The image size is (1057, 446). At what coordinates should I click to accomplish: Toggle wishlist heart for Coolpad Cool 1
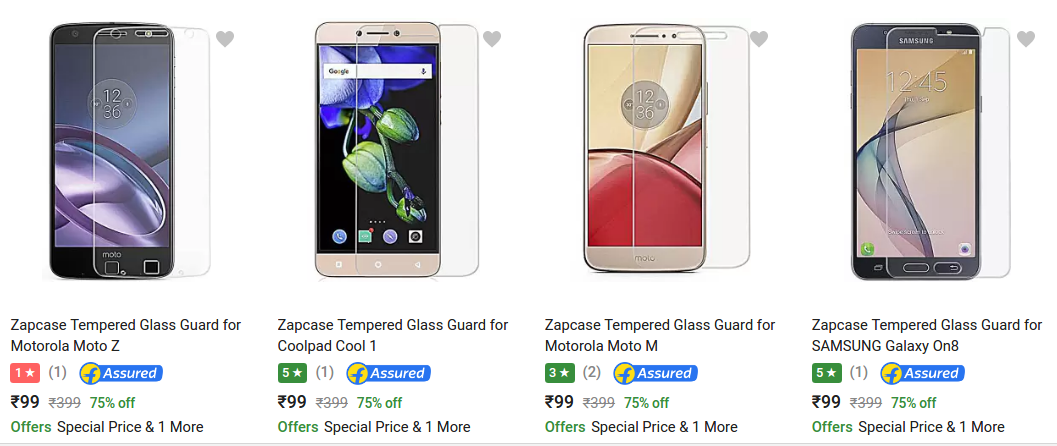[x=492, y=39]
